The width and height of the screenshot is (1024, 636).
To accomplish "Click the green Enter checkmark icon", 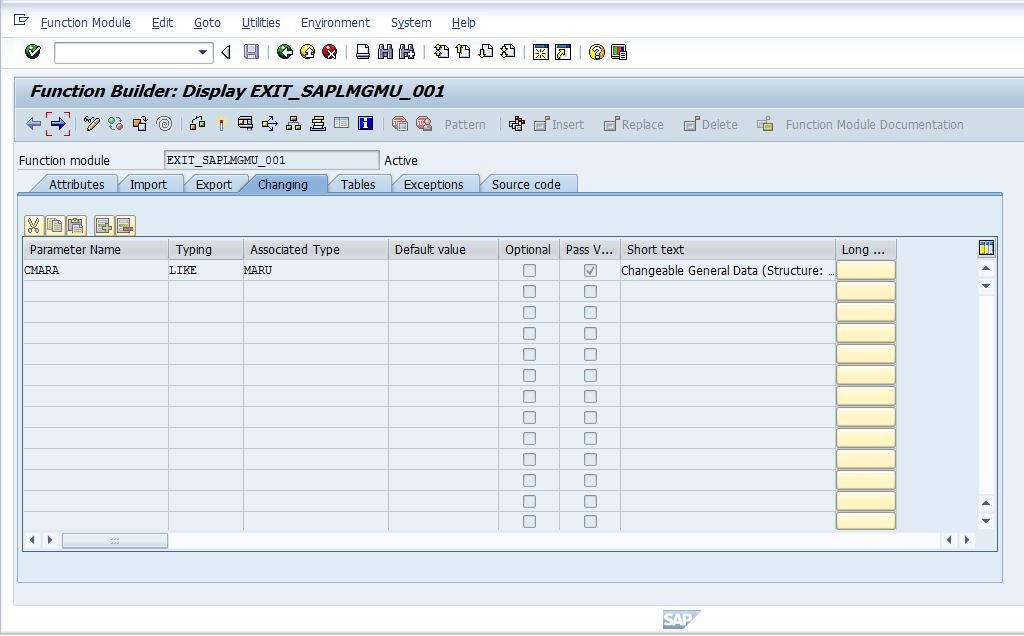I will click(x=33, y=52).
